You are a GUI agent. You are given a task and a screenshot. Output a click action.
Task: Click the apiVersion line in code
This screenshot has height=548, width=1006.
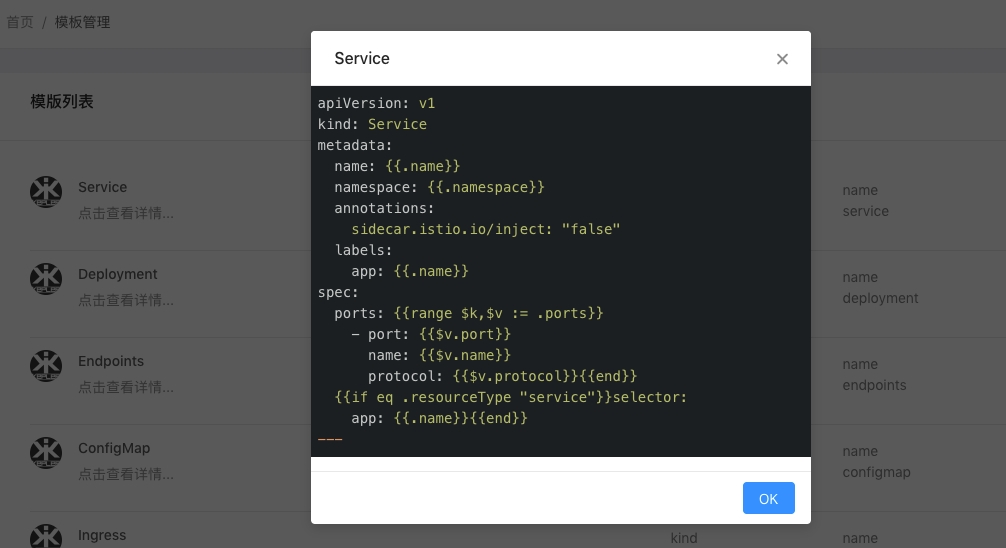click(x=376, y=103)
